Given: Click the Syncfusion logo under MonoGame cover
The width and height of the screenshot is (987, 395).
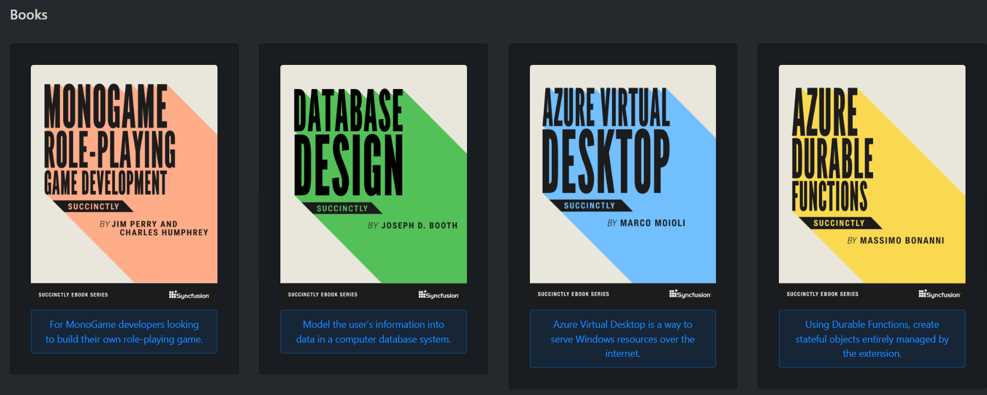Looking at the screenshot, I should (x=189, y=294).
